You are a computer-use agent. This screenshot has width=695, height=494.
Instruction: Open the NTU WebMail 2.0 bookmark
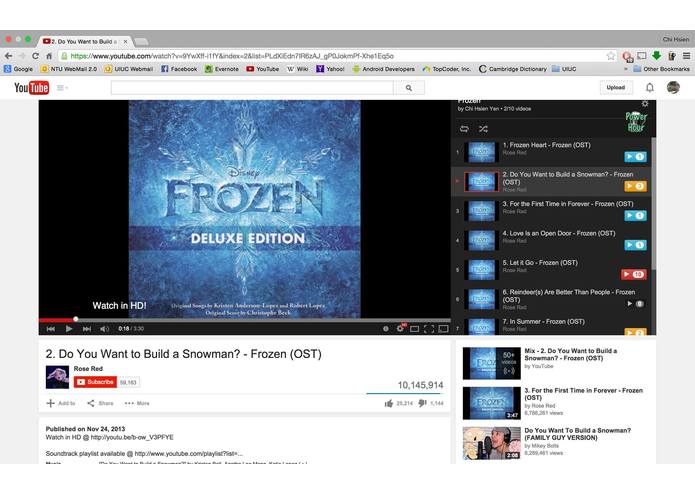point(69,69)
